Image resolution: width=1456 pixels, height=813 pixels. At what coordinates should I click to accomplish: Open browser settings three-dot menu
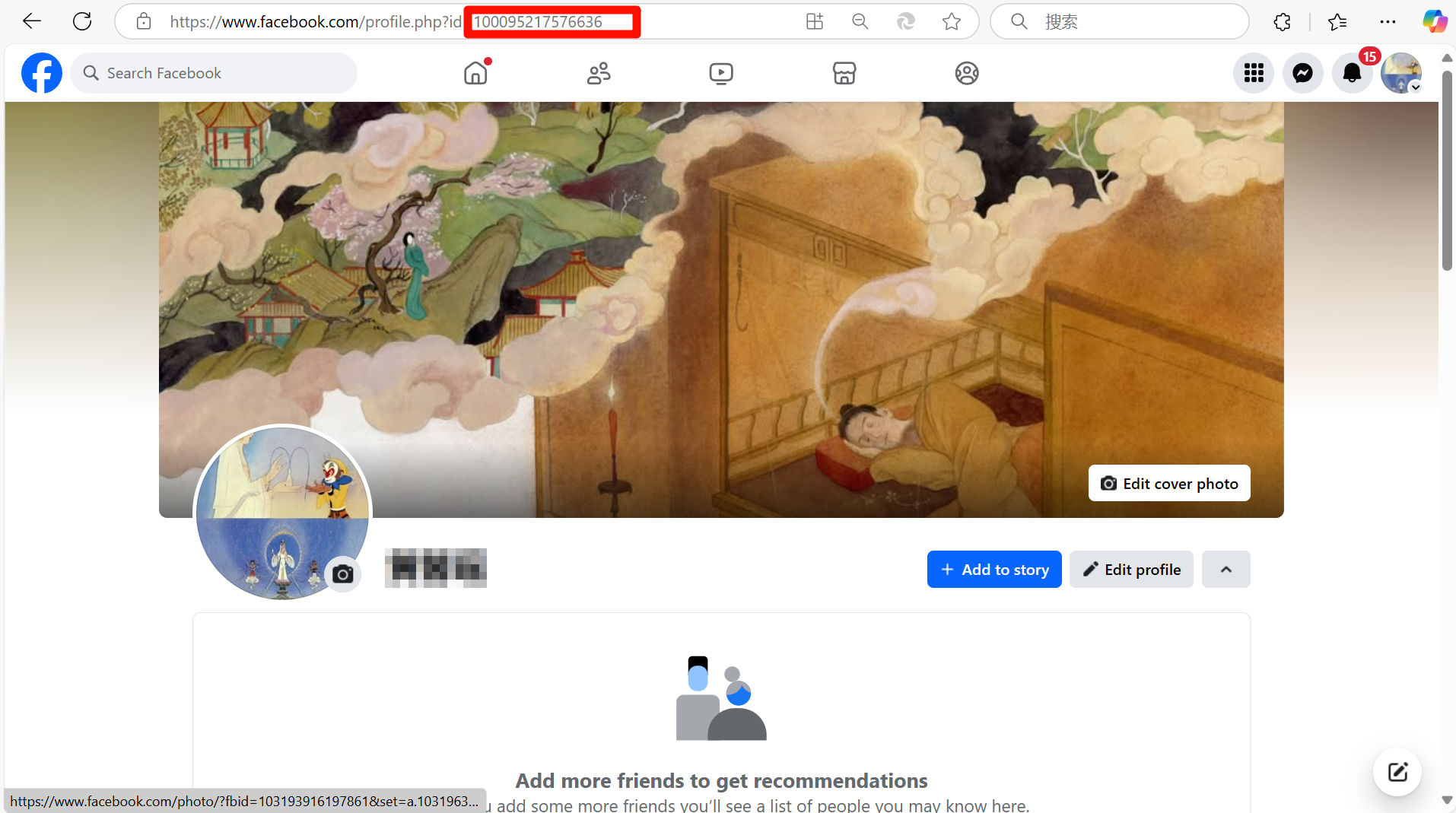click(x=1388, y=21)
